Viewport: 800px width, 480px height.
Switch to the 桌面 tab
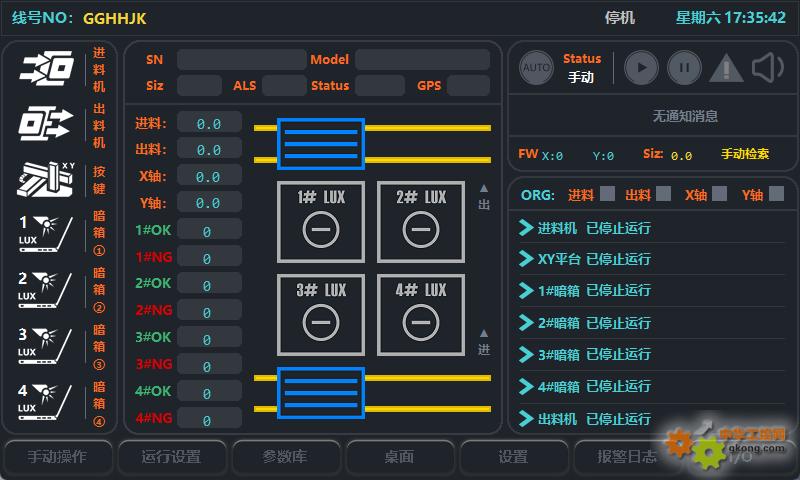pos(399,457)
